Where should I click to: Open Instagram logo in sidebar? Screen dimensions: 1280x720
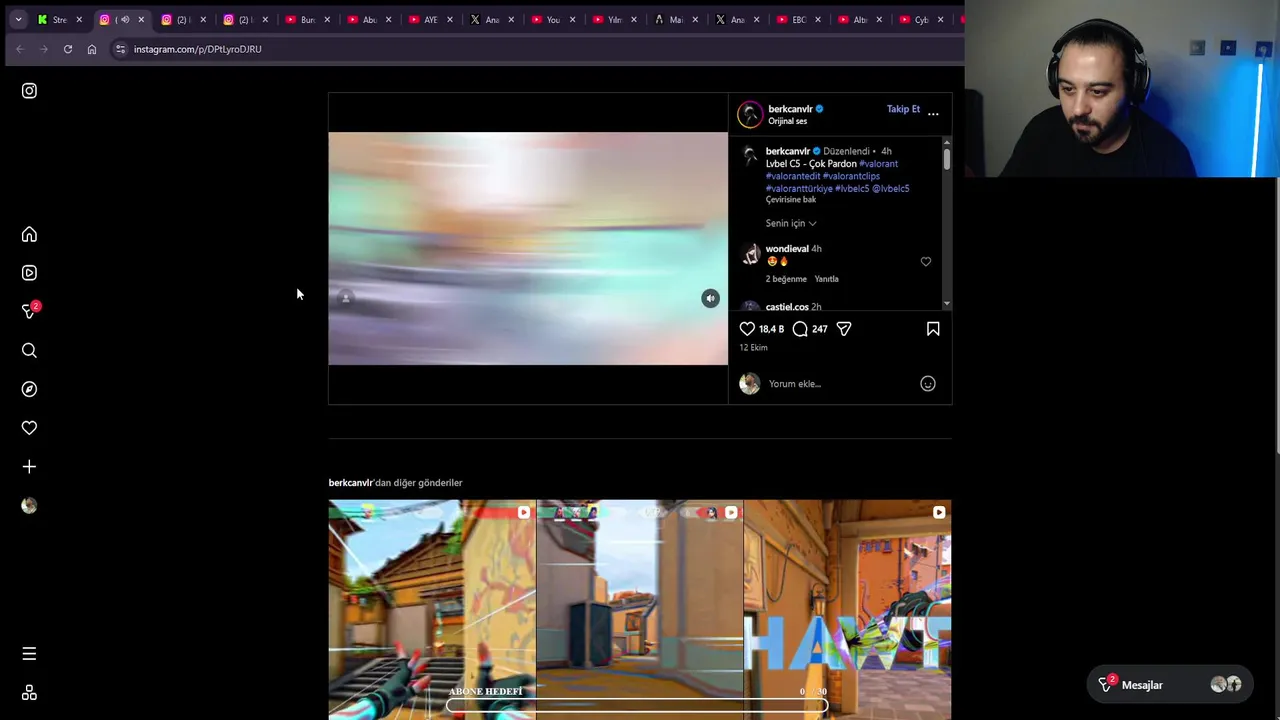click(x=29, y=91)
